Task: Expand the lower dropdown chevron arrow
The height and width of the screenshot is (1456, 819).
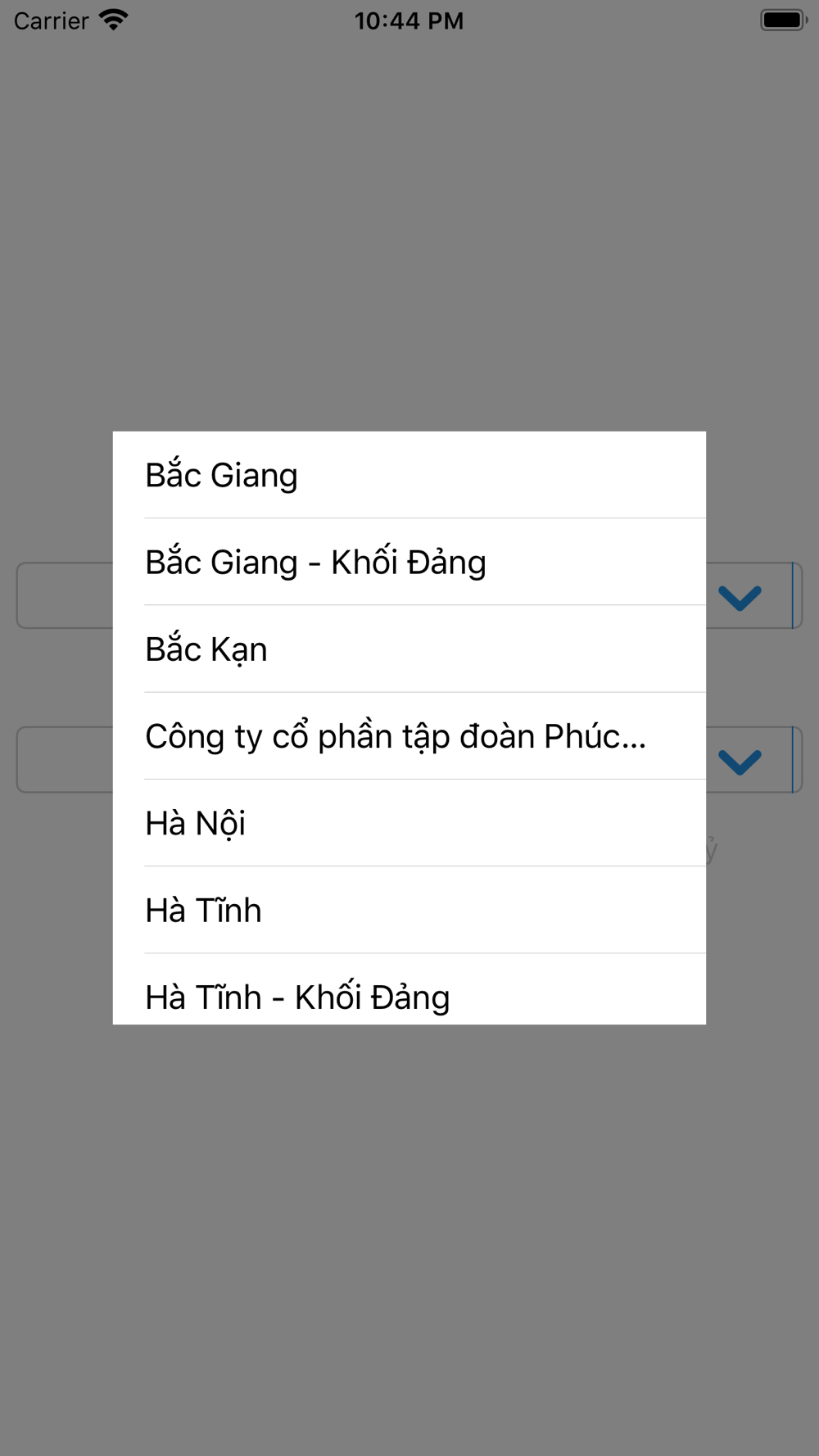Action: point(740,762)
